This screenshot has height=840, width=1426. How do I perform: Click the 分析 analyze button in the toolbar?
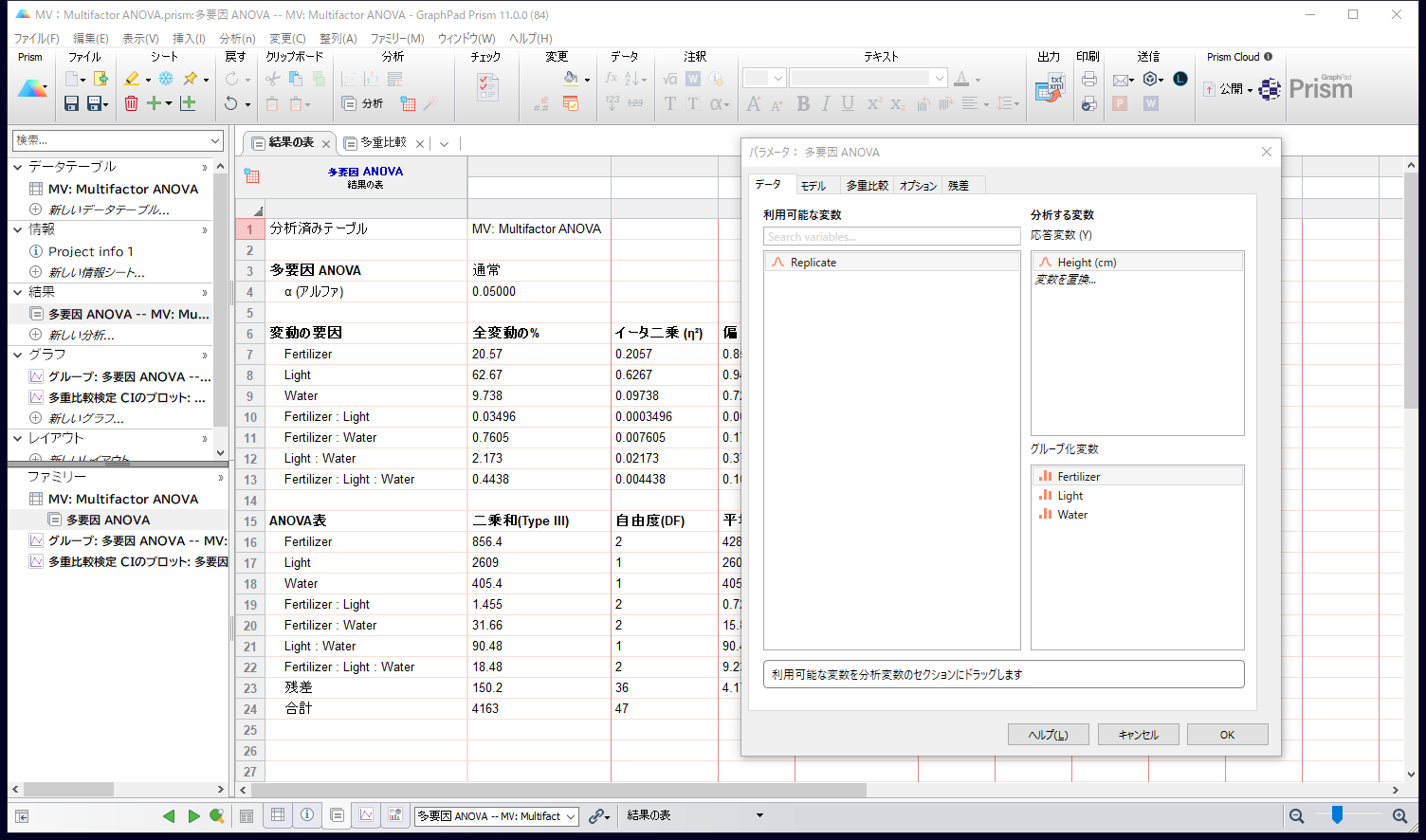click(x=363, y=103)
